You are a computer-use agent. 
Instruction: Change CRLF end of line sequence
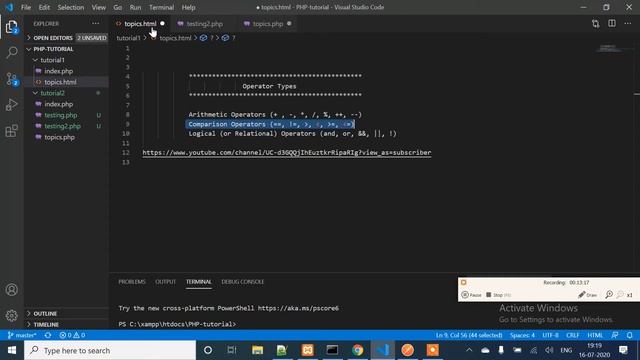pos(573,335)
